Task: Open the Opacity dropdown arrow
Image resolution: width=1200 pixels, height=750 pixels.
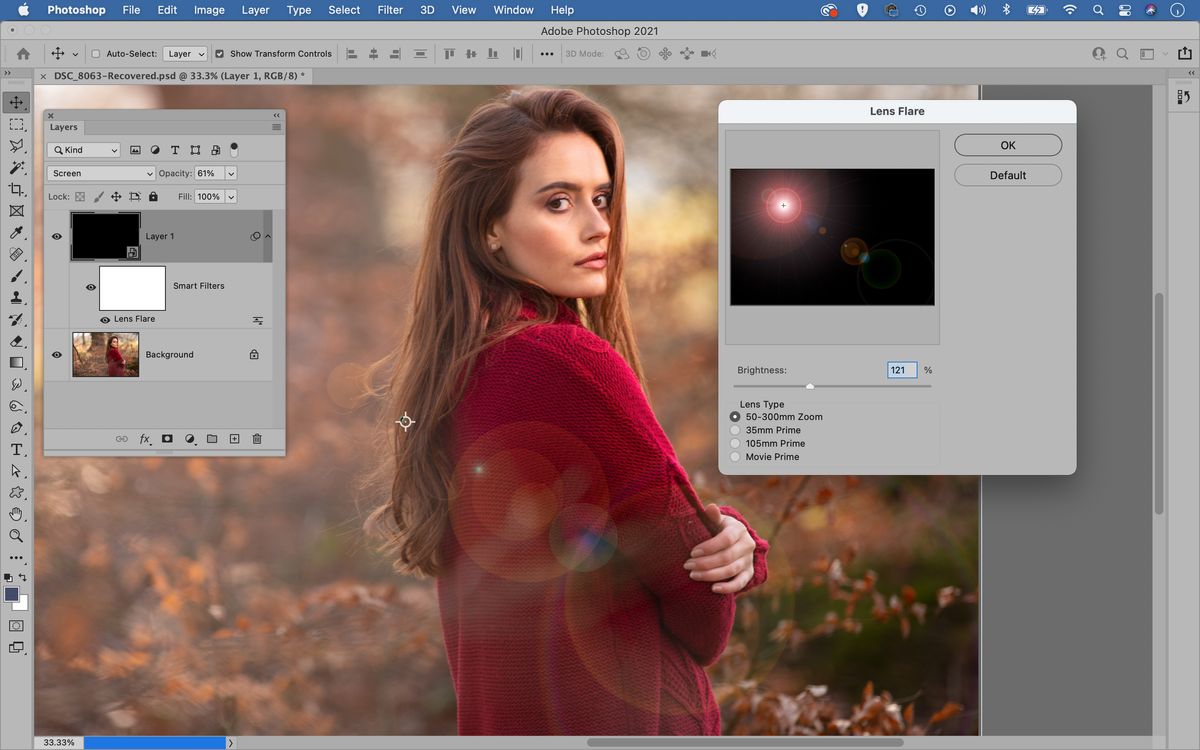Action: tap(230, 173)
